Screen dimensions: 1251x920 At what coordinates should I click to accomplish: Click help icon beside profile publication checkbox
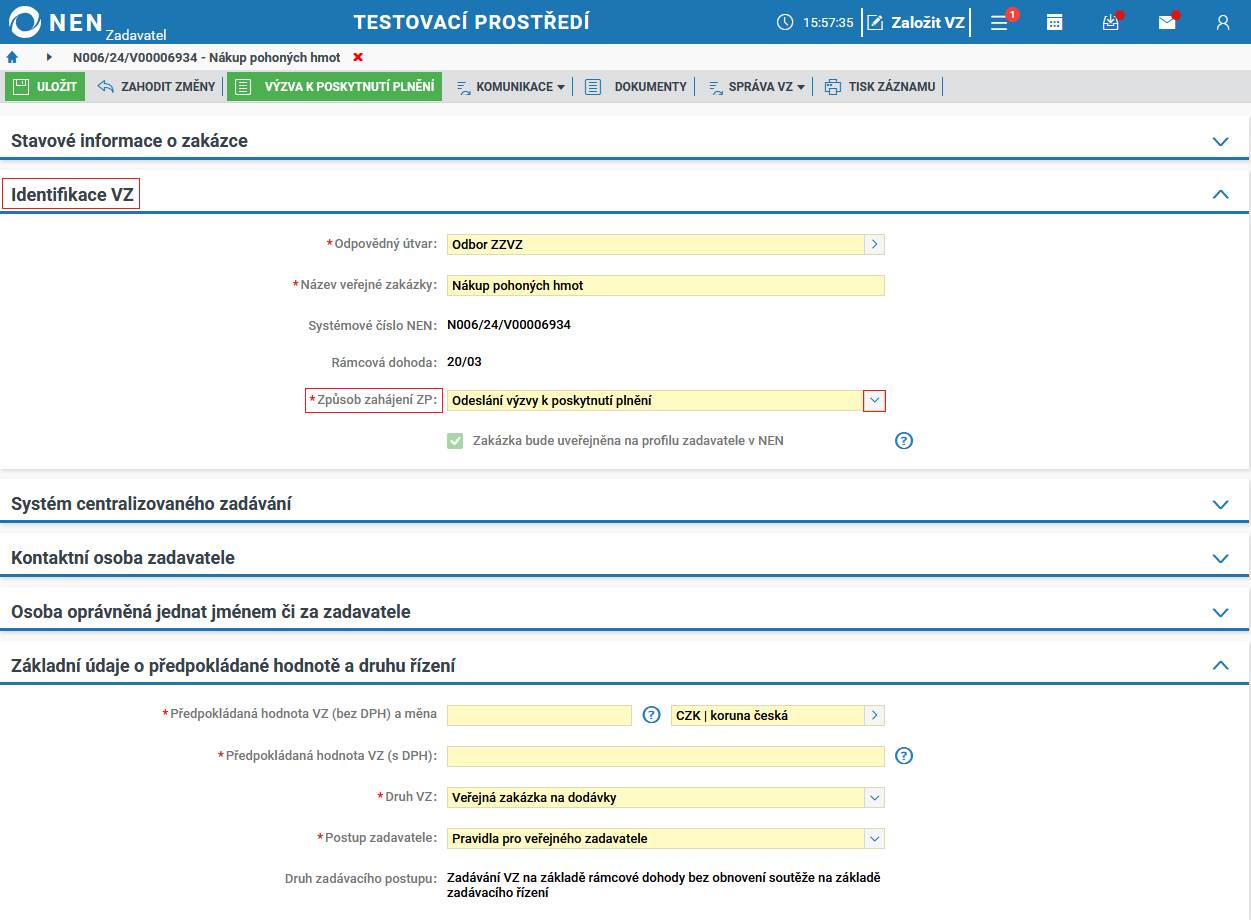[x=904, y=440]
